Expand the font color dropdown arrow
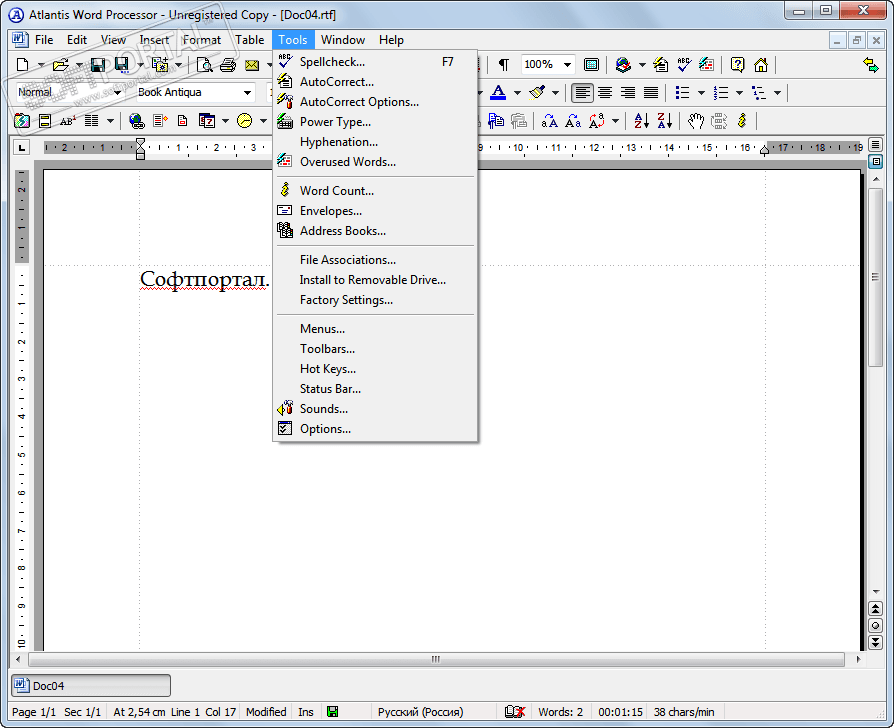Screen dimensions: 894x728 coord(517,92)
